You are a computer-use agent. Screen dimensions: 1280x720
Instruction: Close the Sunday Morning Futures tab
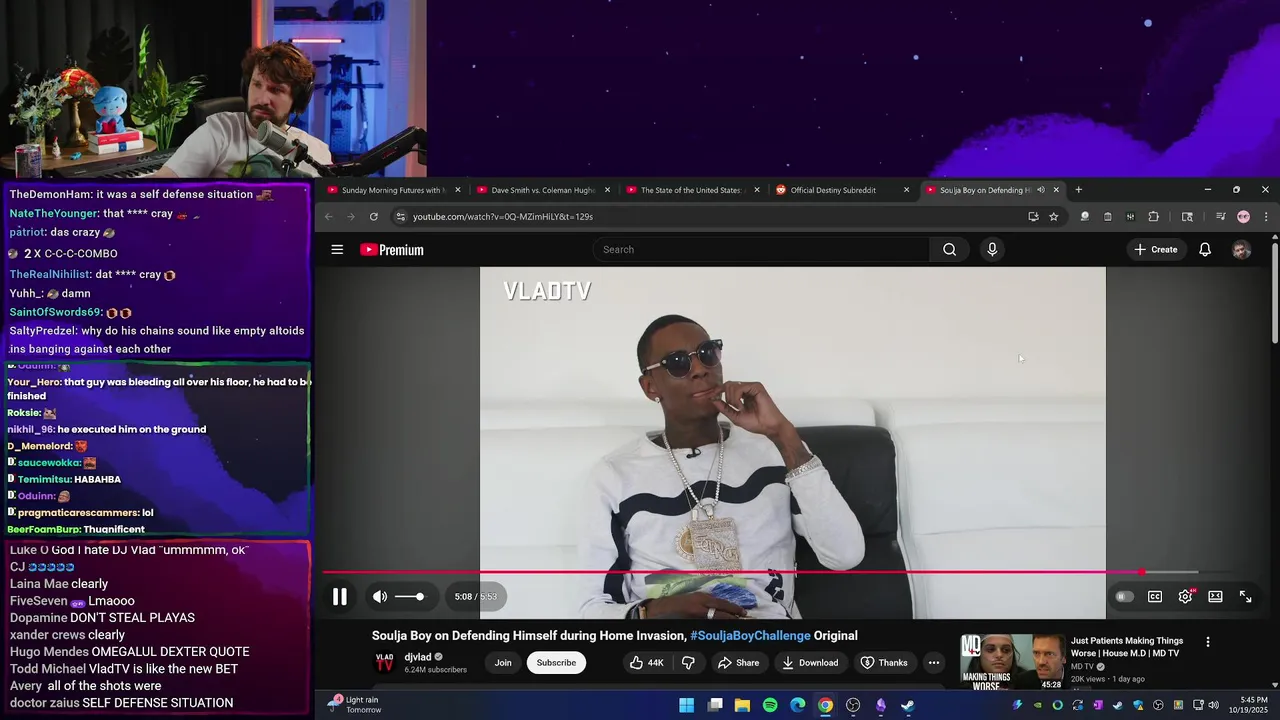click(458, 190)
